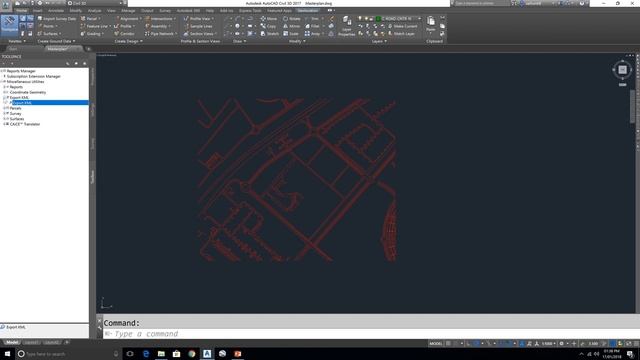Select Miscellaneous Utilities tree item
The image size is (640, 360).
25,82
